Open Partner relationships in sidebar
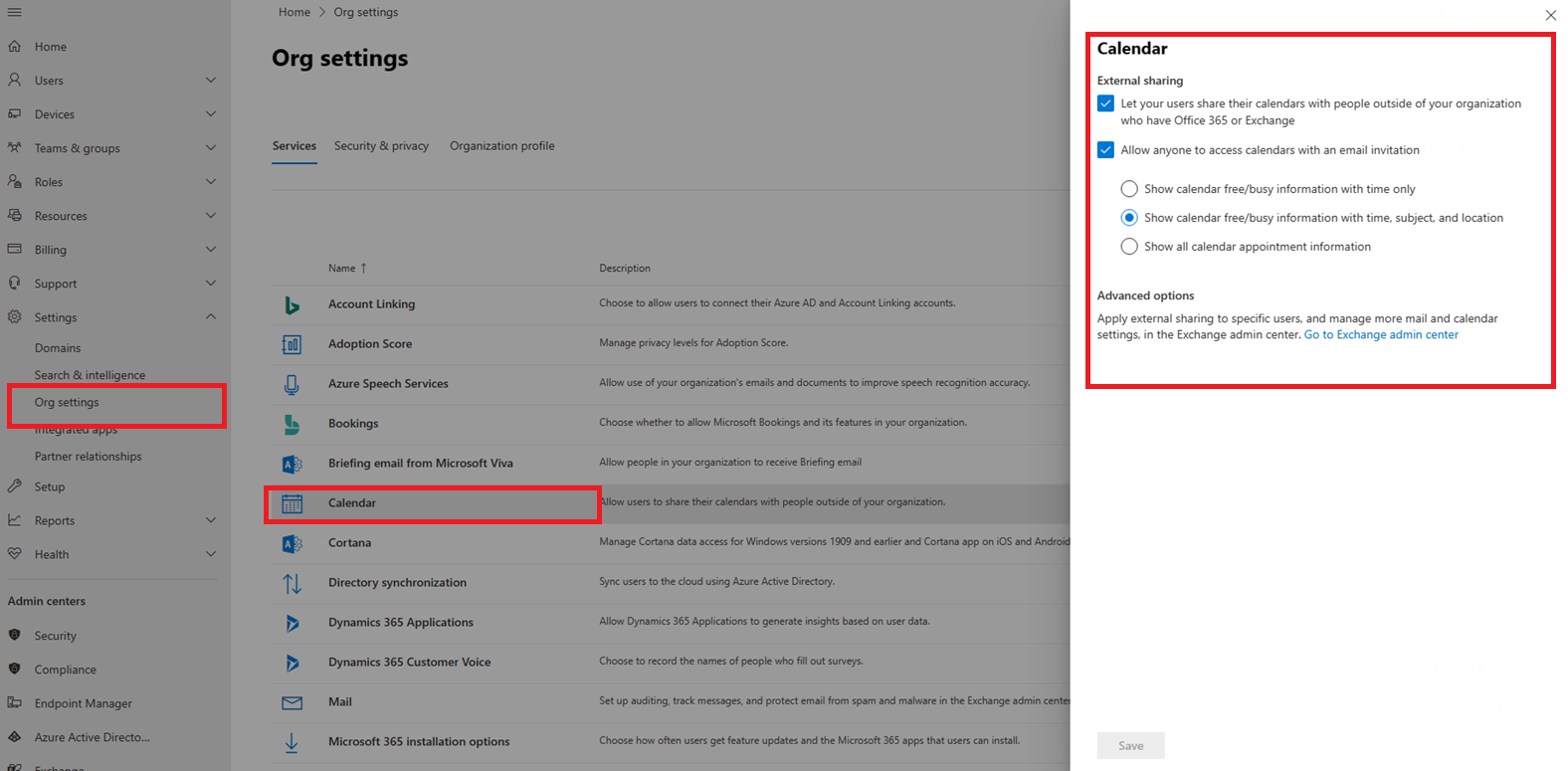Viewport: 1568px width, 771px height. coord(89,457)
